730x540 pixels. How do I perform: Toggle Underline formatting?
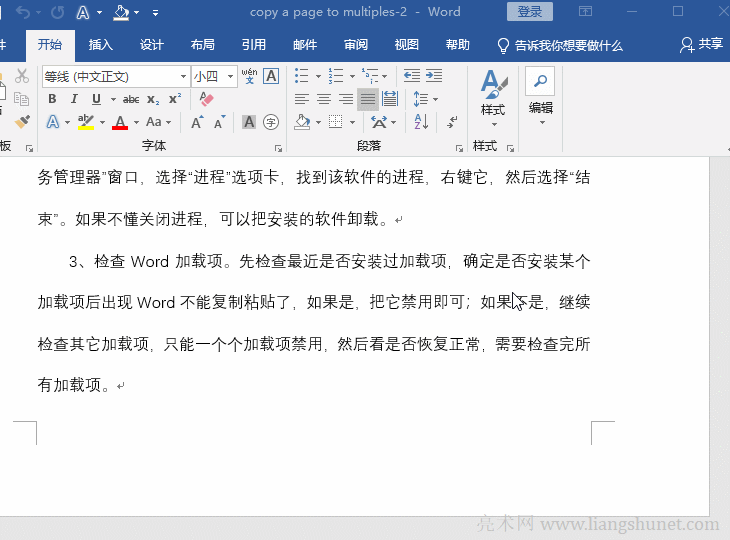pyautogui.click(x=96, y=99)
